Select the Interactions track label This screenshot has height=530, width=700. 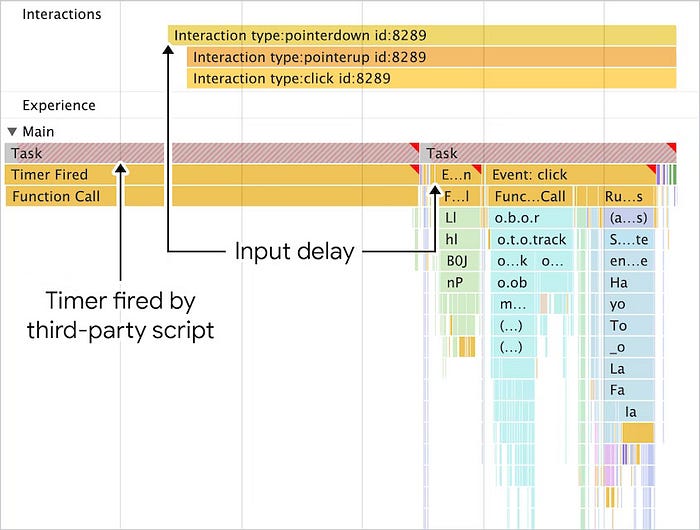pos(62,14)
